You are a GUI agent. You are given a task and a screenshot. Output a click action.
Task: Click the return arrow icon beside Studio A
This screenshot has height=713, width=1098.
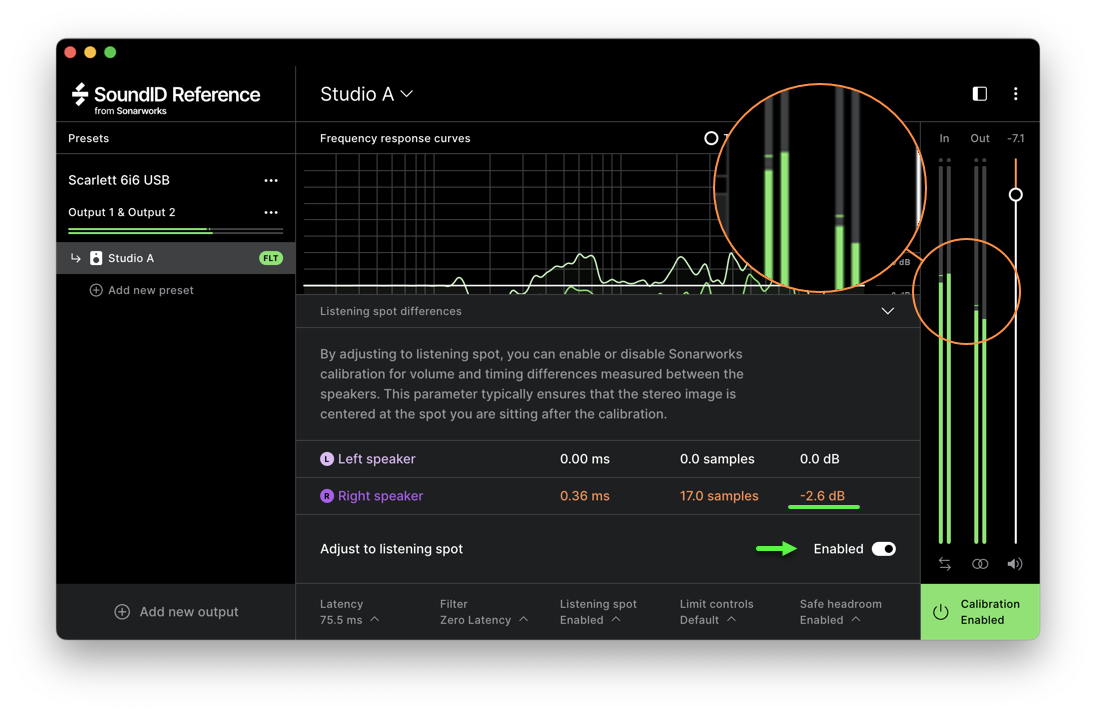(76, 258)
